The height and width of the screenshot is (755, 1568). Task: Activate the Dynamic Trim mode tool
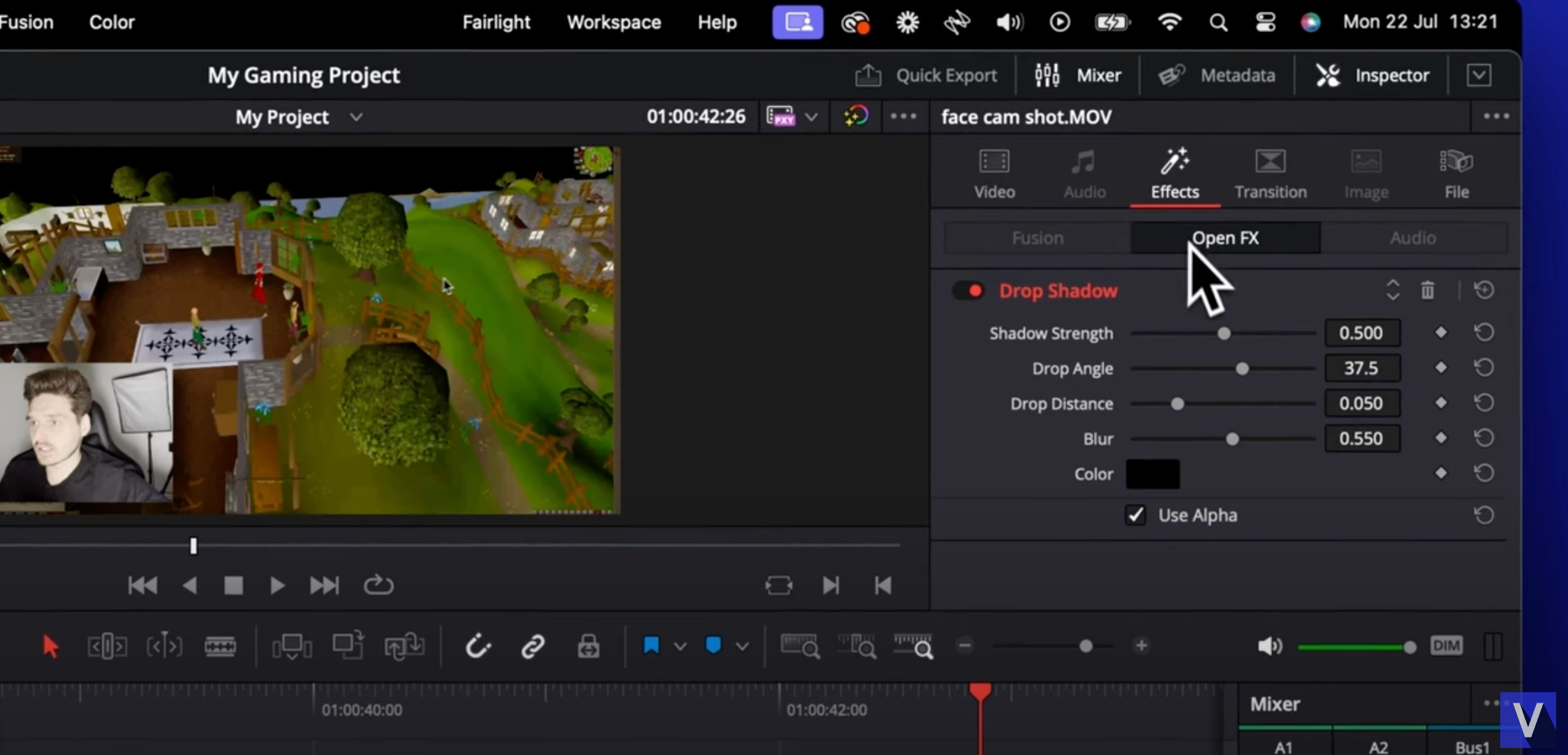(x=164, y=646)
